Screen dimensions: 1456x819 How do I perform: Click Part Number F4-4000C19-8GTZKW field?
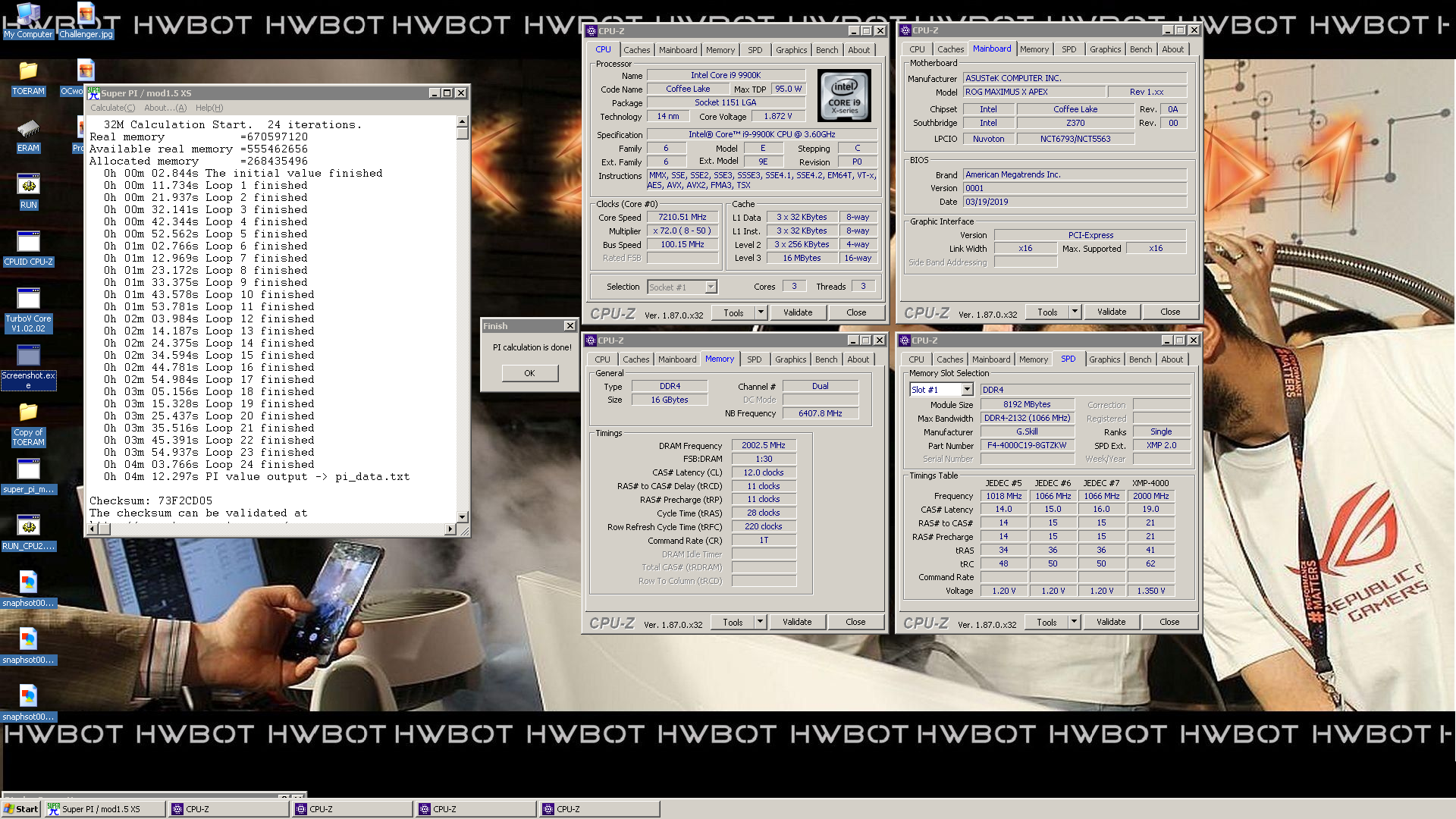(1027, 445)
